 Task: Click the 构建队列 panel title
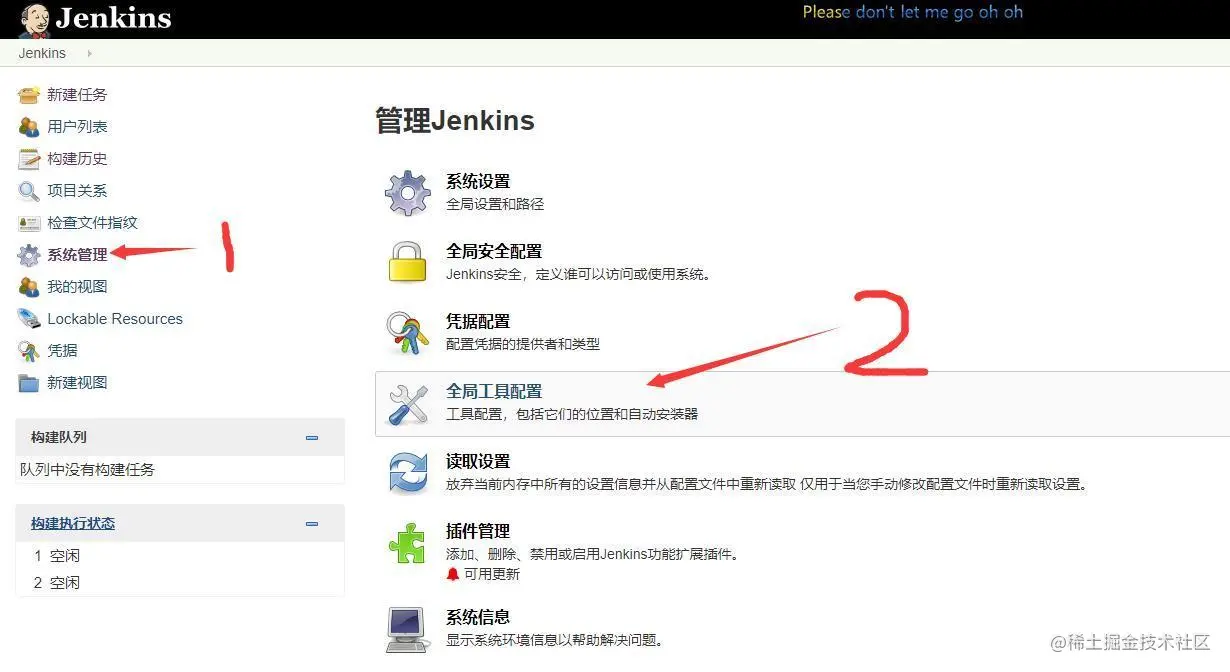point(59,438)
